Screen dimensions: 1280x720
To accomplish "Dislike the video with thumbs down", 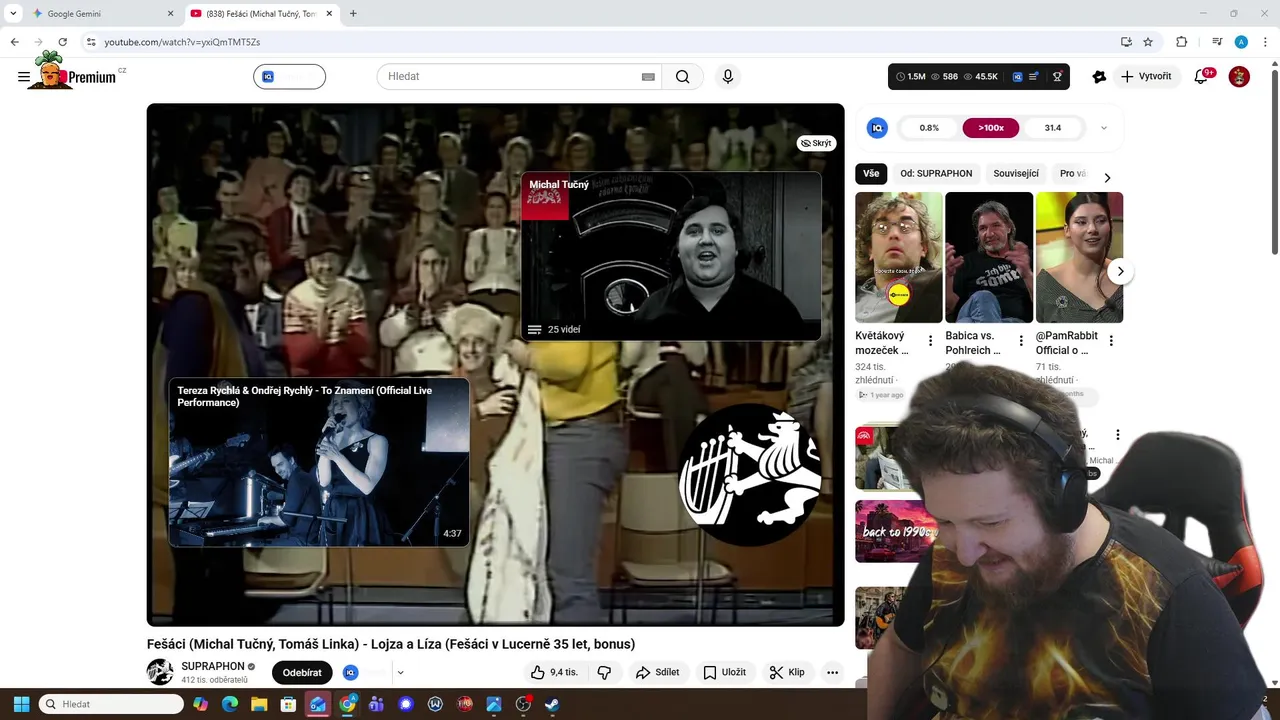I will pos(604,672).
